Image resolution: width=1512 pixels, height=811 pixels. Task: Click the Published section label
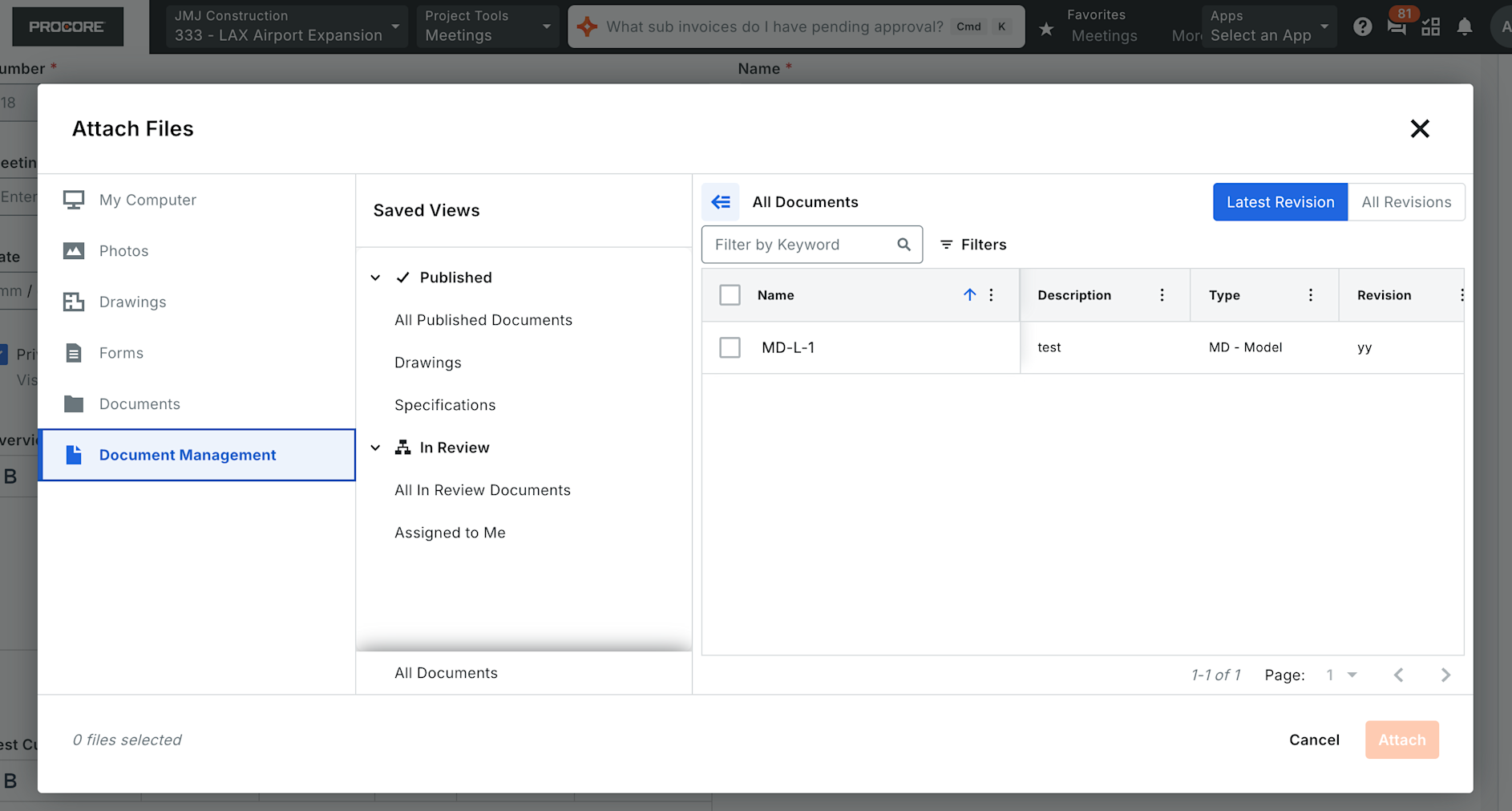(x=455, y=278)
